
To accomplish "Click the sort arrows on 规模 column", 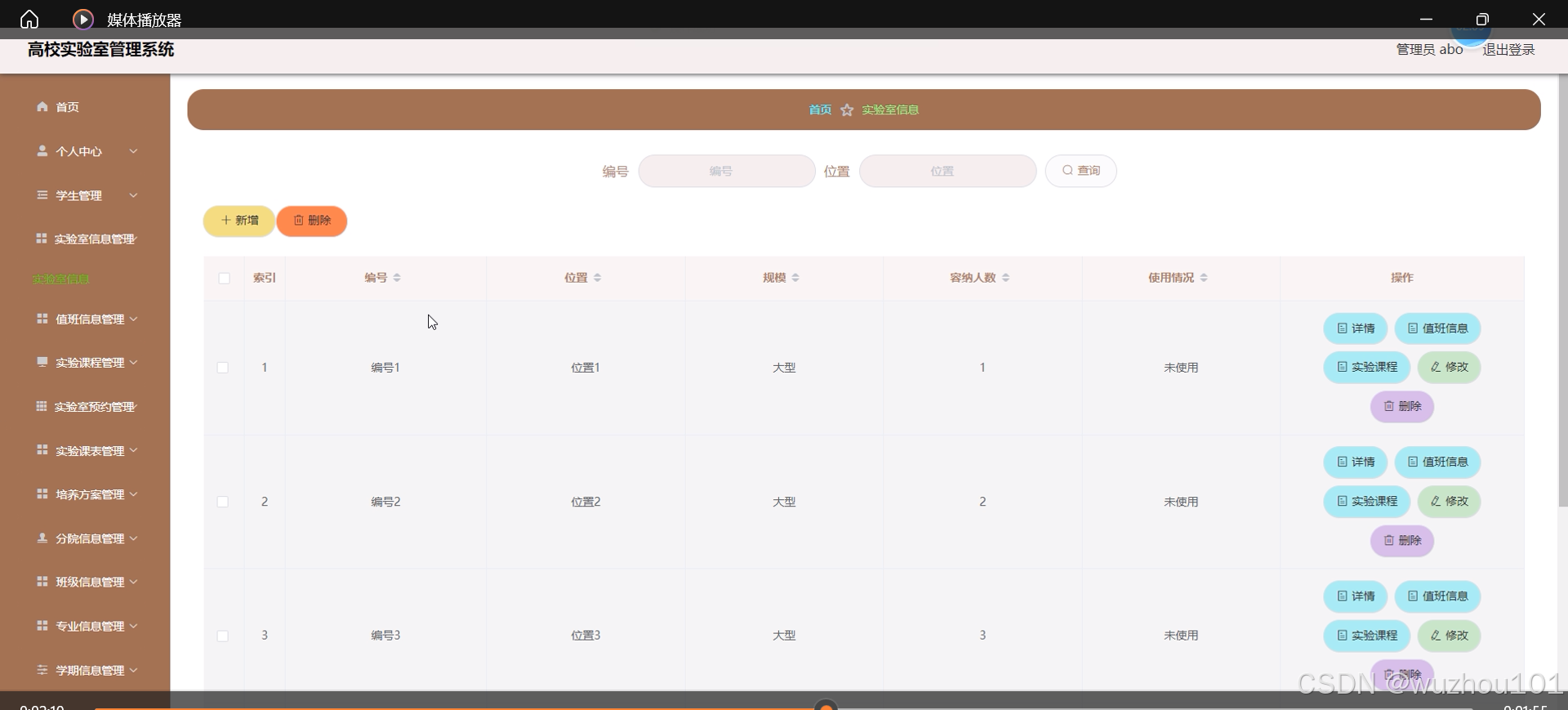I will (x=795, y=278).
